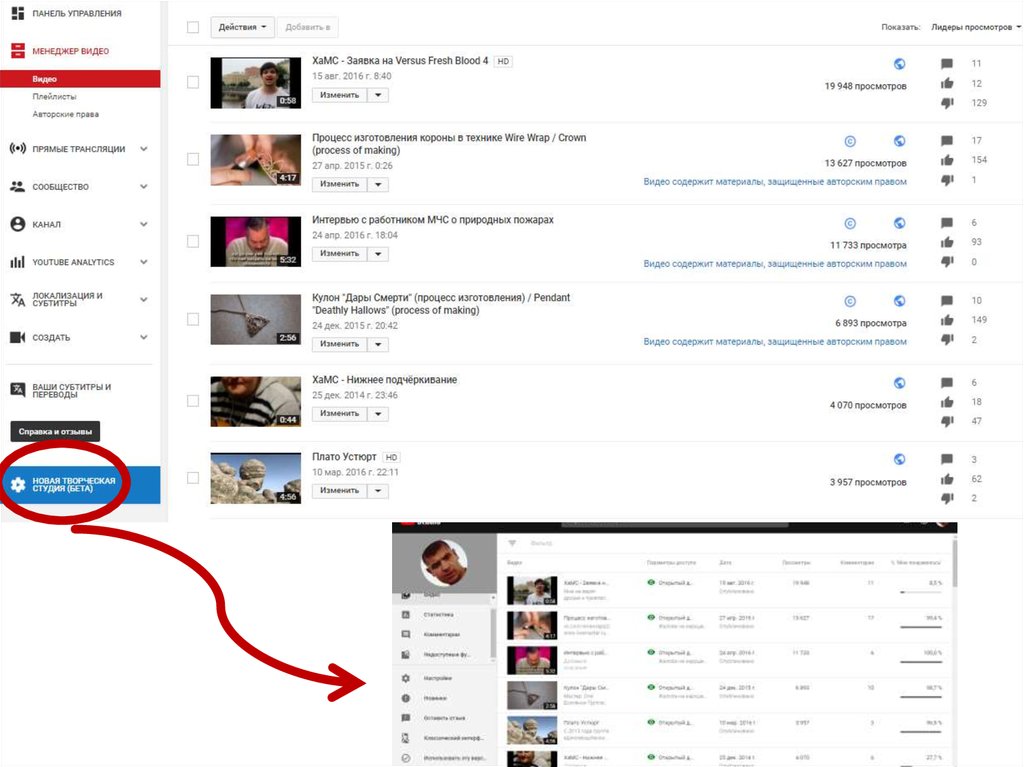Open thumbnail of Интервью с работником МЧС
1024x767 pixels.
click(x=255, y=241)
